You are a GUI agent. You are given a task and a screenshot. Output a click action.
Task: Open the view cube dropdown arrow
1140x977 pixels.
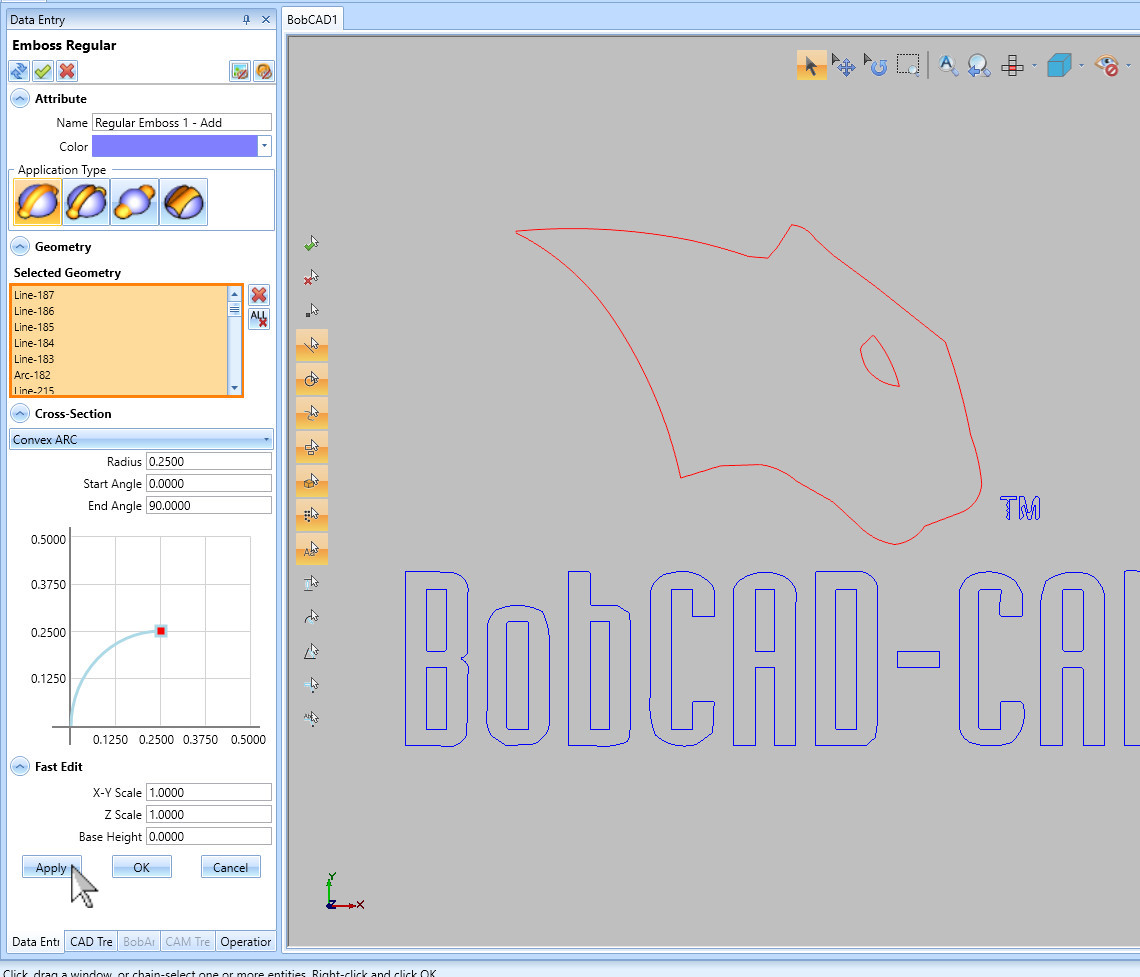click(x=1081, y=66)
